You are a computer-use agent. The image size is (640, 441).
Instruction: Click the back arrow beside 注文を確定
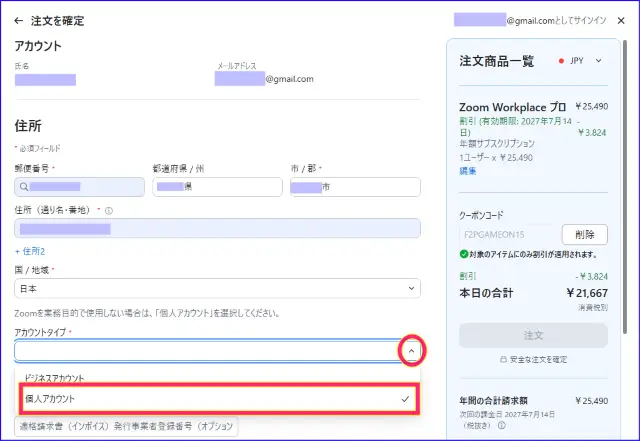coord(18,21)
